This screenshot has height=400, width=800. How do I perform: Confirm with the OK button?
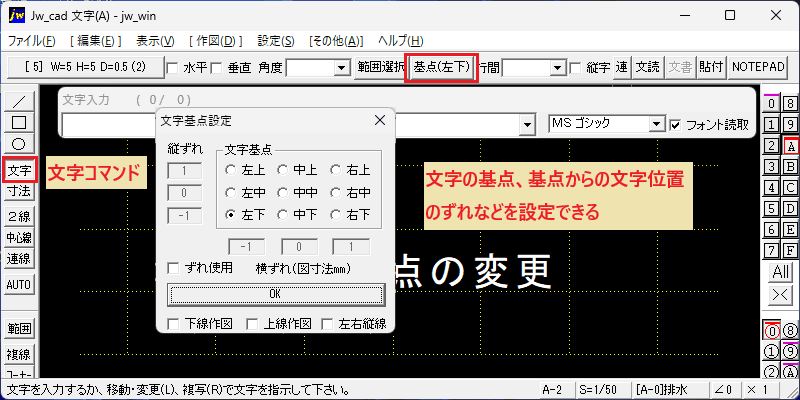[276, 294]
